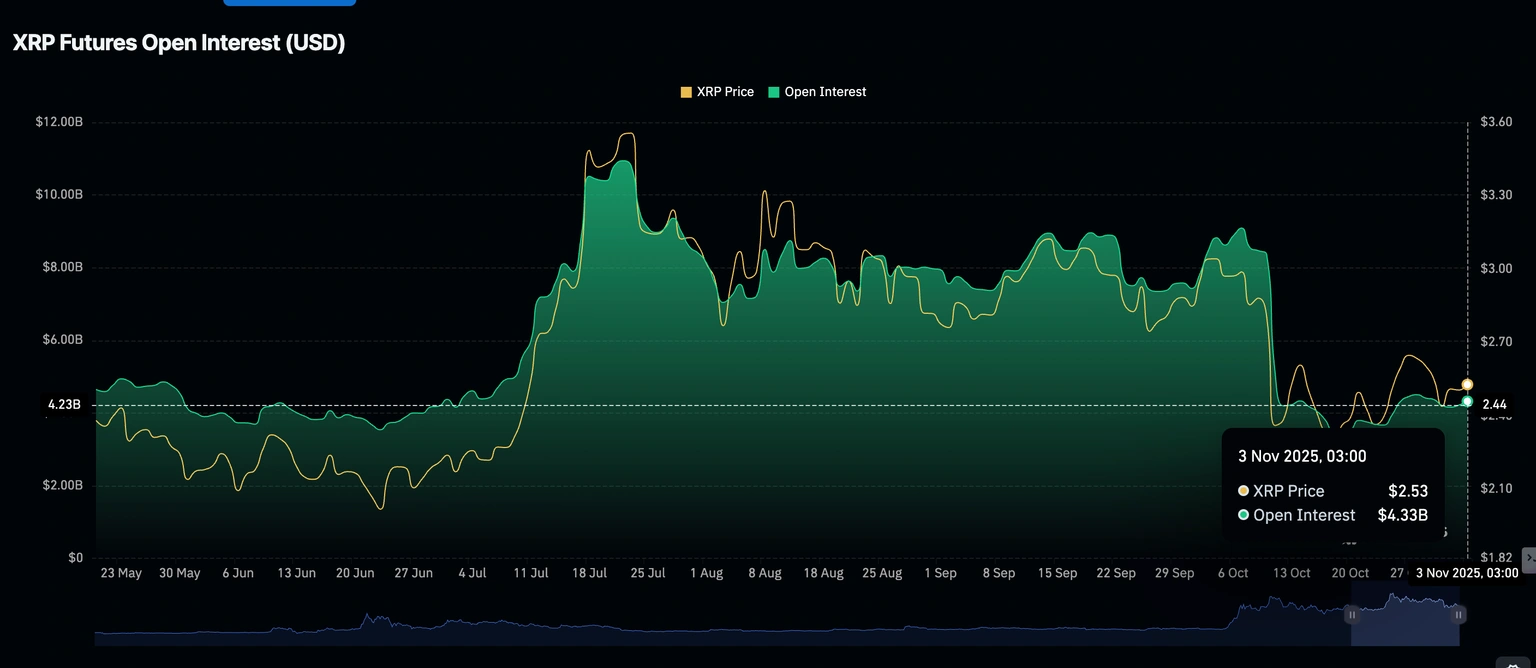Grab the right range handle in navigator
The width and height of the screenshot is (1536, 668).
click(x=1459, y=615)
